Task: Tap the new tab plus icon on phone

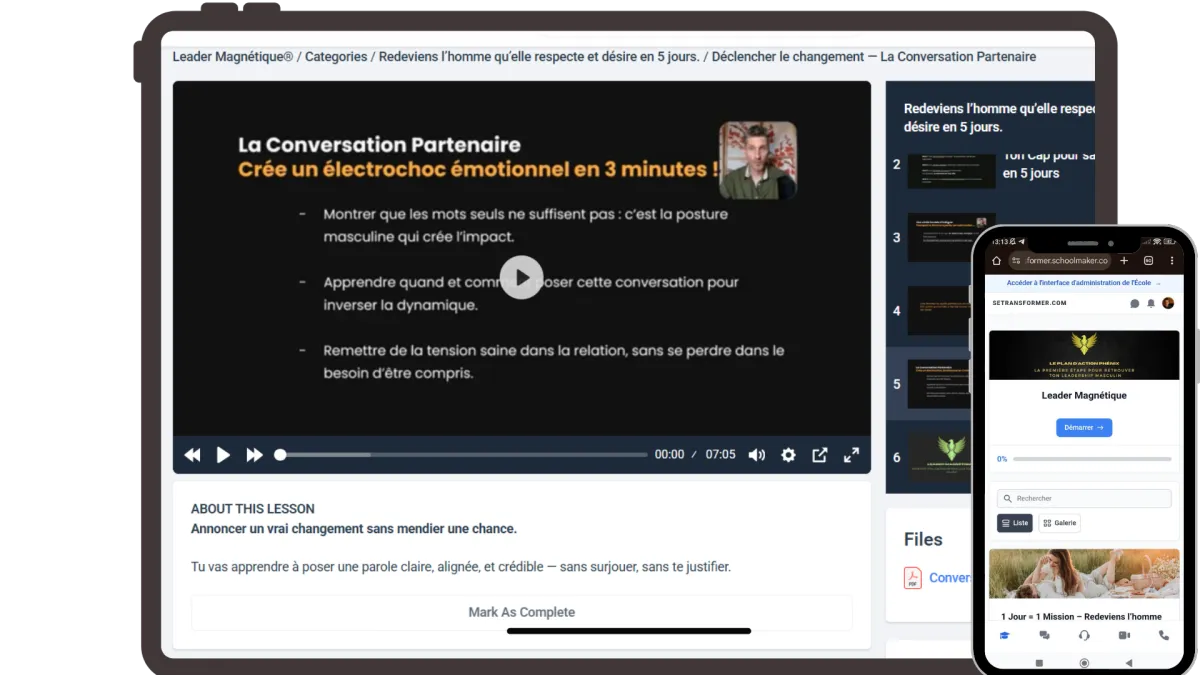Action: 1124,261
